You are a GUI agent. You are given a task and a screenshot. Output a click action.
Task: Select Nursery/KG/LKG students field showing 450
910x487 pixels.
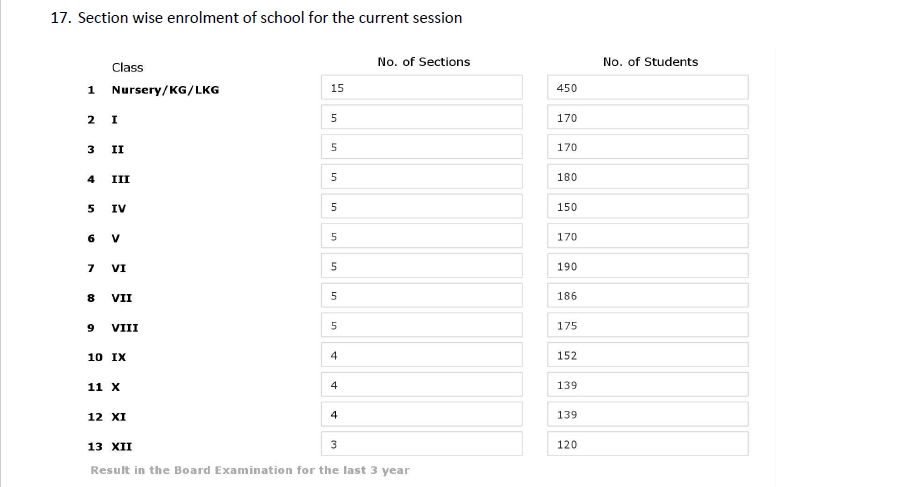pyautogui.click(x=648, y=88)
